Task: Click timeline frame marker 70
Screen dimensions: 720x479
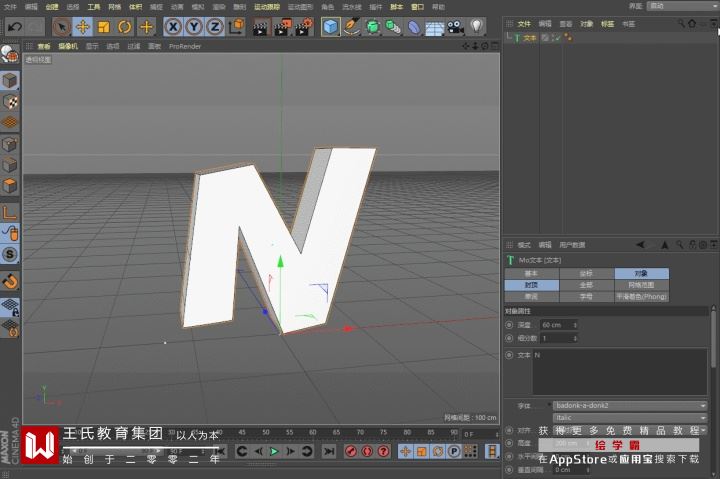Action: click(360, 432)
